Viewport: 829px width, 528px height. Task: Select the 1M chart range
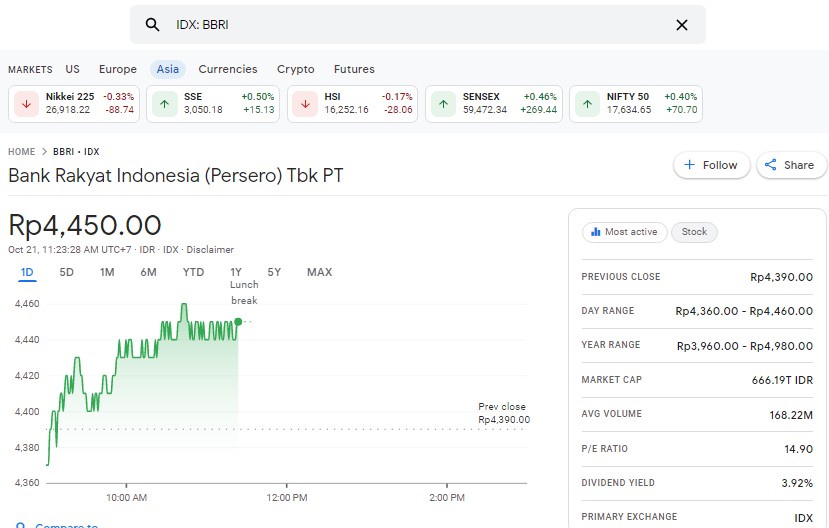pyautogui.click(x=107, y=272)
